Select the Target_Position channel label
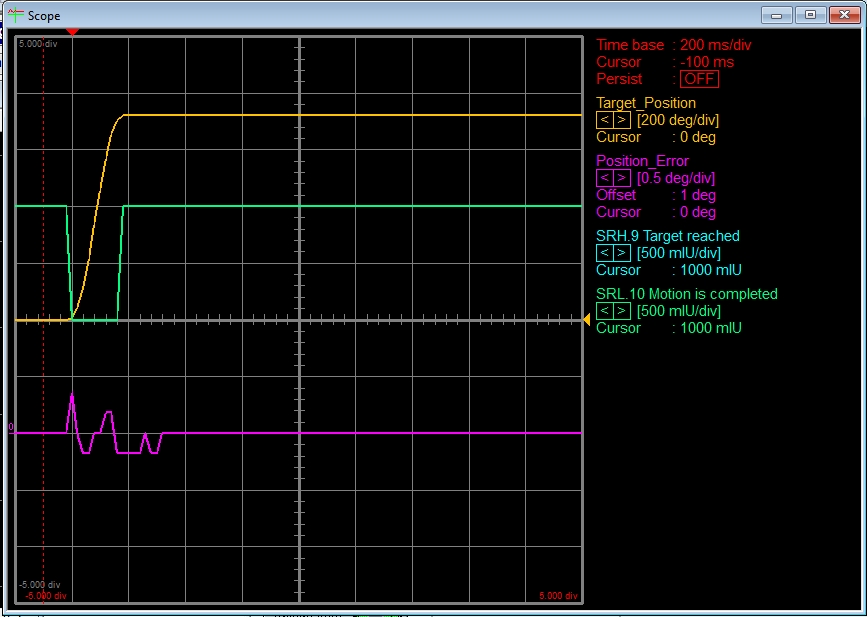The image size is (867, 617). pos(646,103)
